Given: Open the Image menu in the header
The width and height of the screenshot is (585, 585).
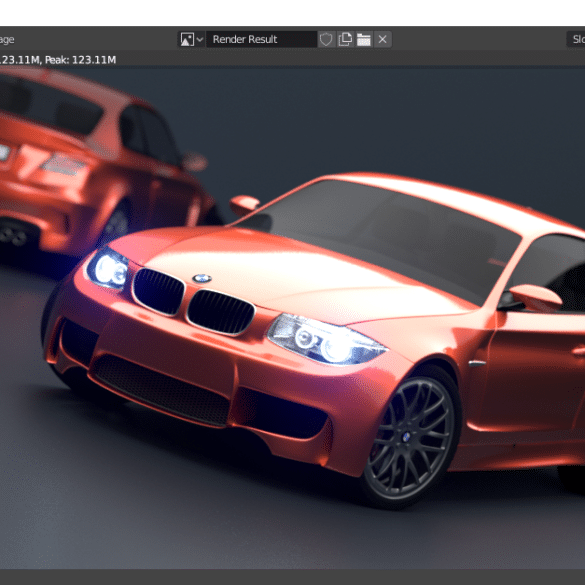Looking at the screenshot, I should (6, 40).
